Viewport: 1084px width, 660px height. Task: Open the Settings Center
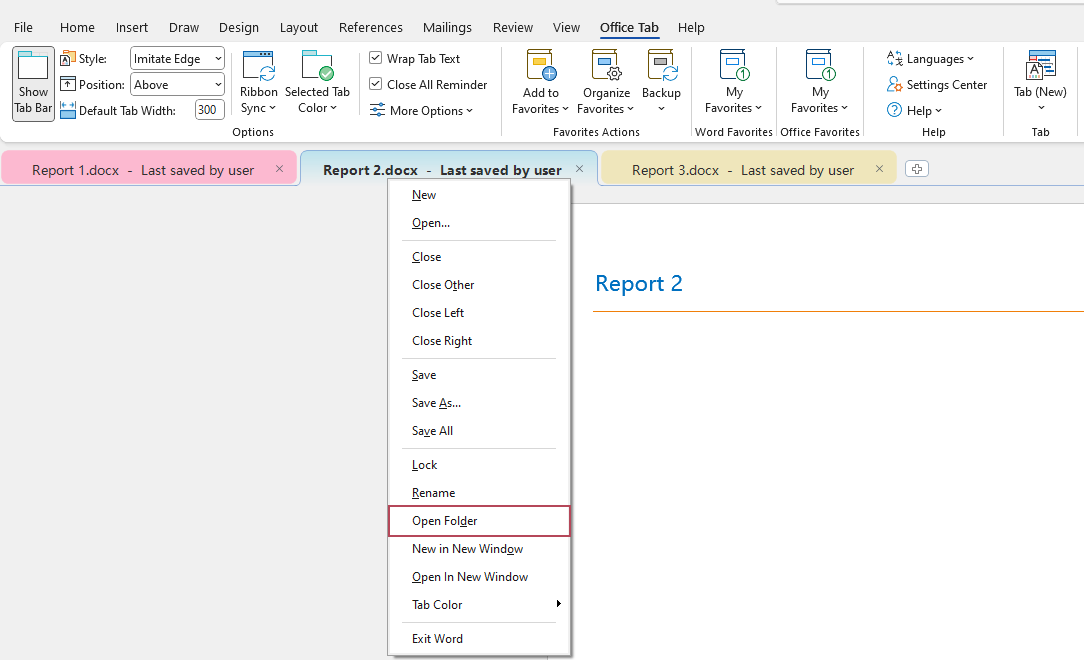tap(946, 85)
